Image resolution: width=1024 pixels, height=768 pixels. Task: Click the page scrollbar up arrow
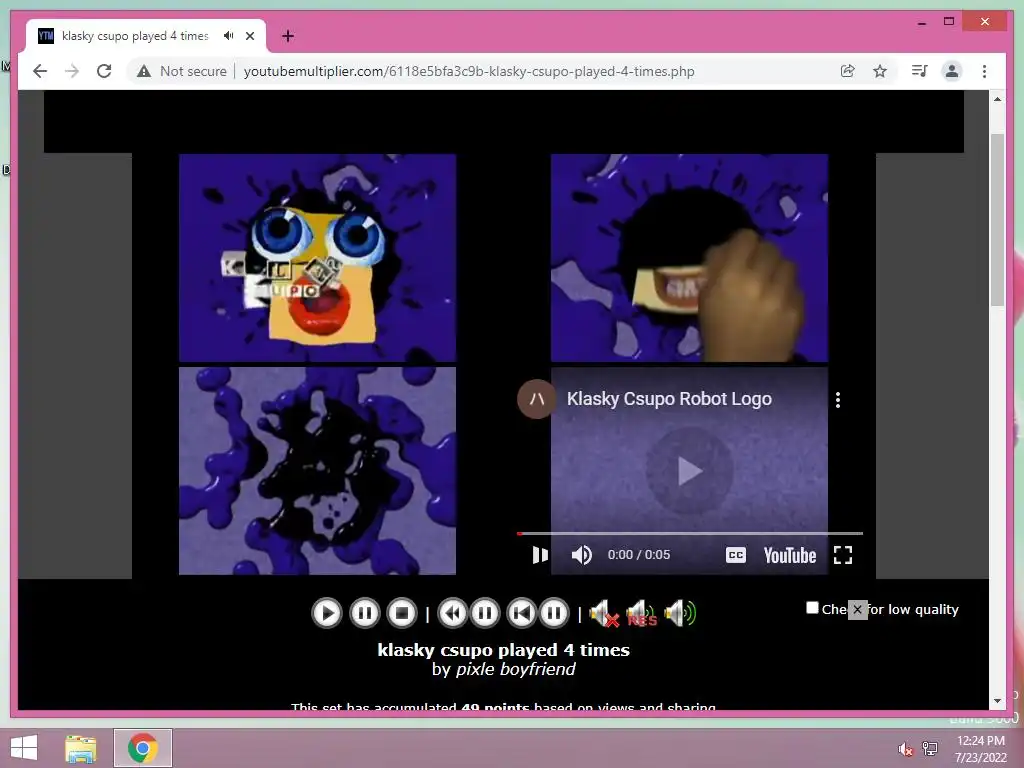coord(997,99)
